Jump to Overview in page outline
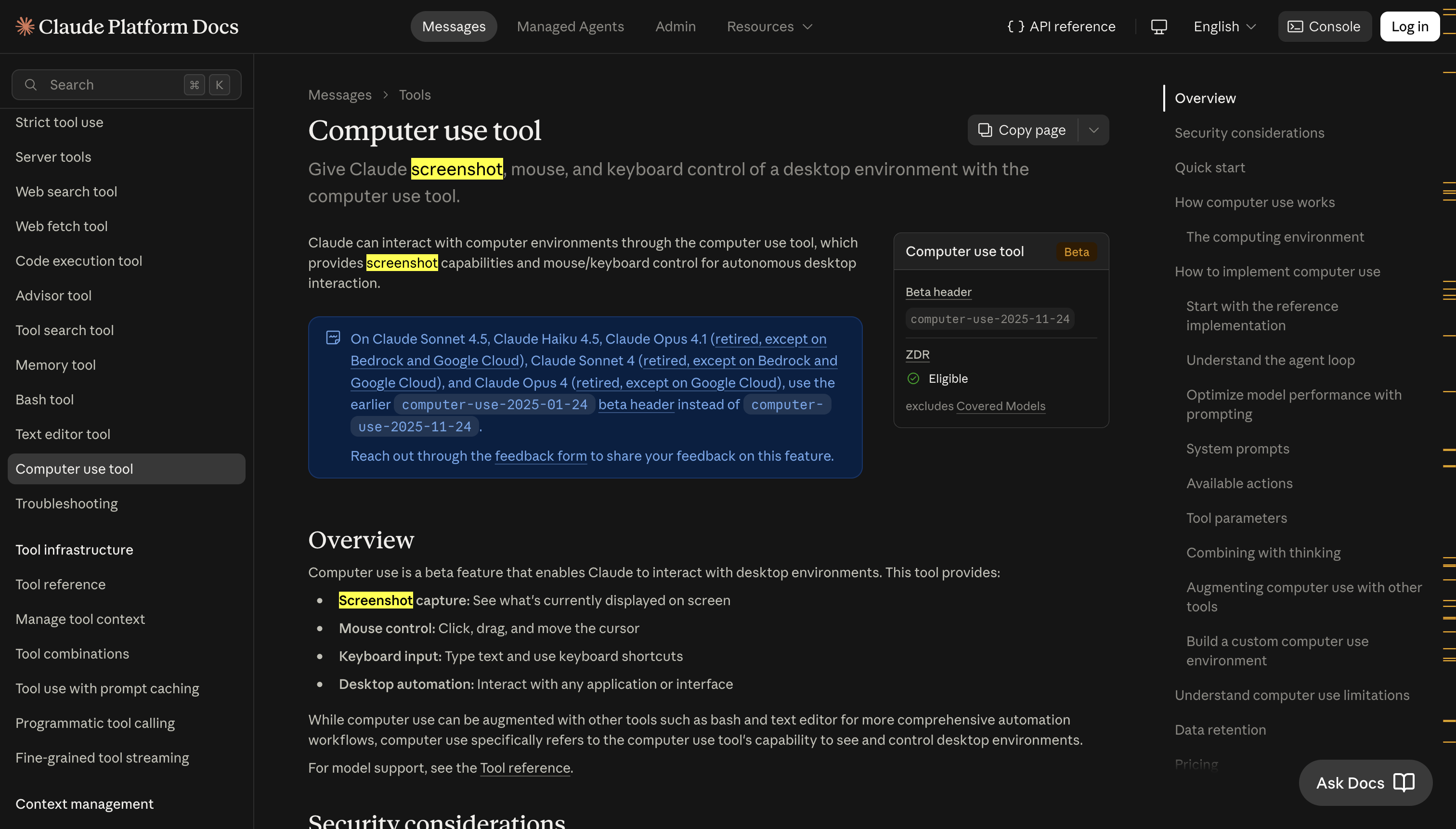Screen dimensions: 1456x829 coord(1205,99)
